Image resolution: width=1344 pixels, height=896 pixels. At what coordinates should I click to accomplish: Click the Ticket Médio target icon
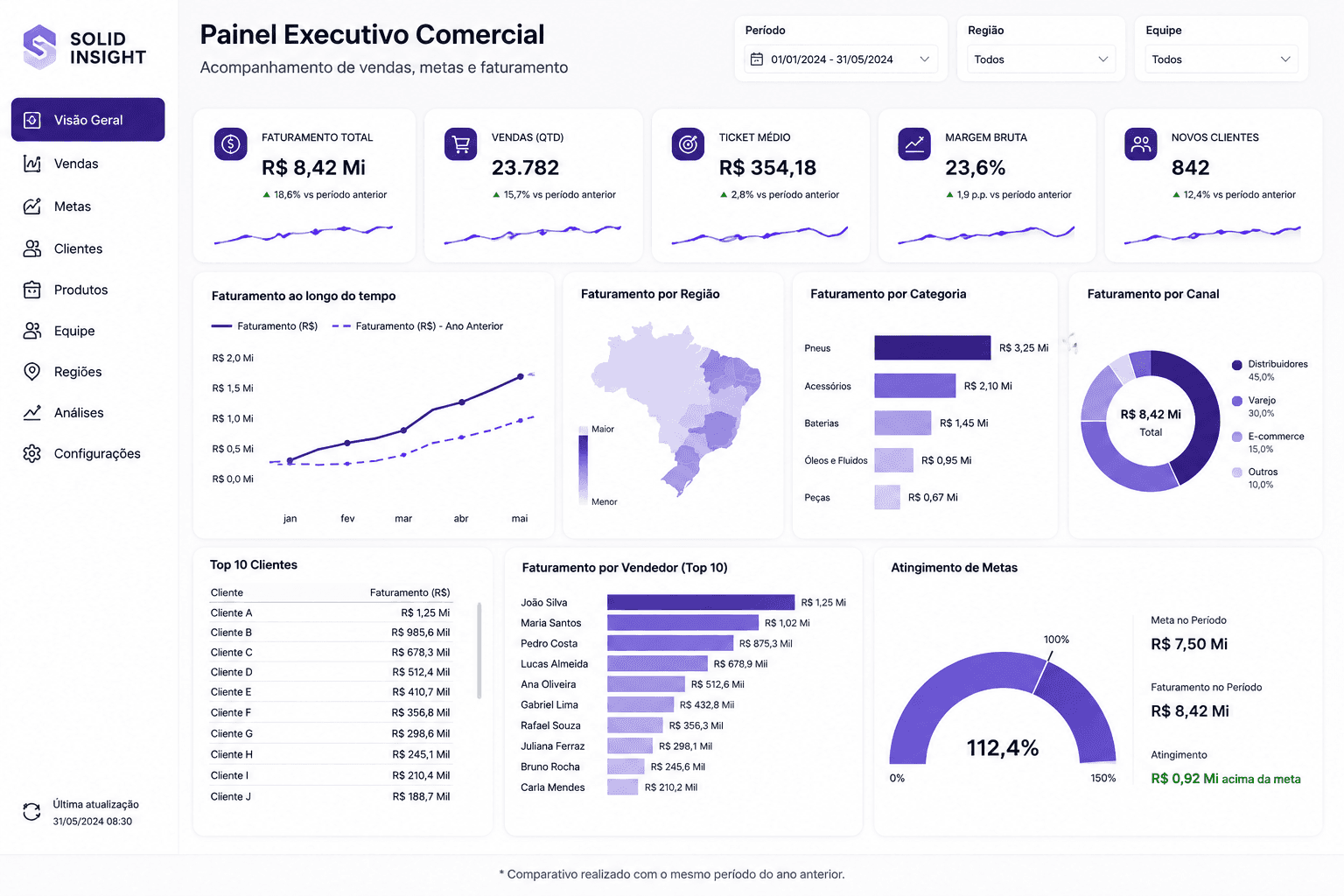(688, 143)
